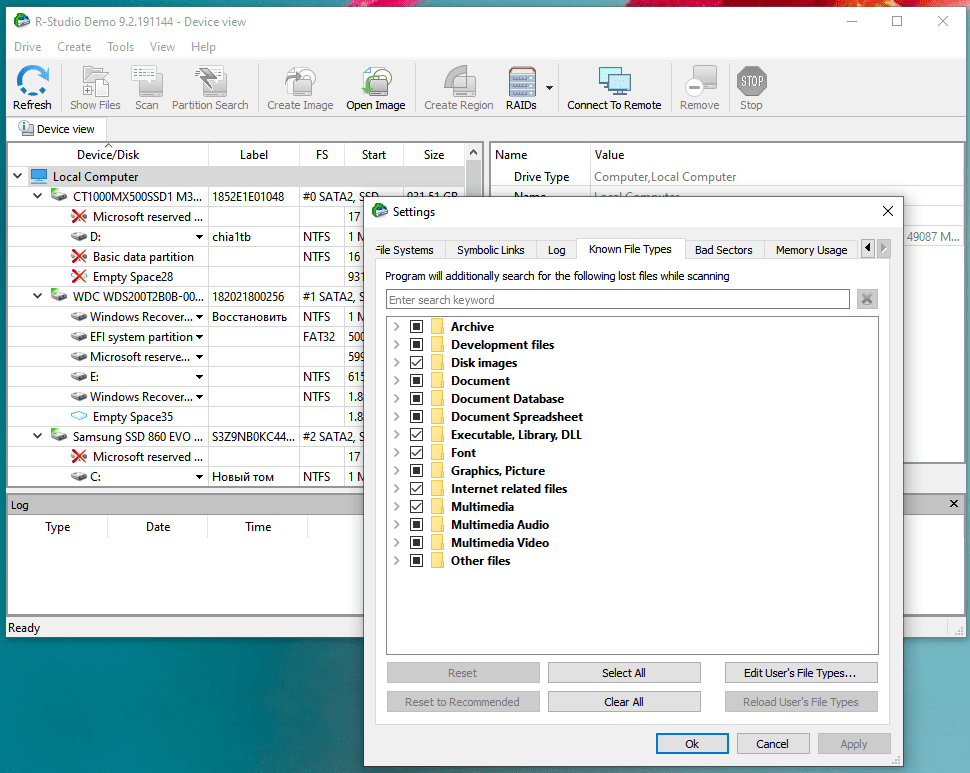Close the Log panel with X
970x773 pixels.
[x=954, y=504]
